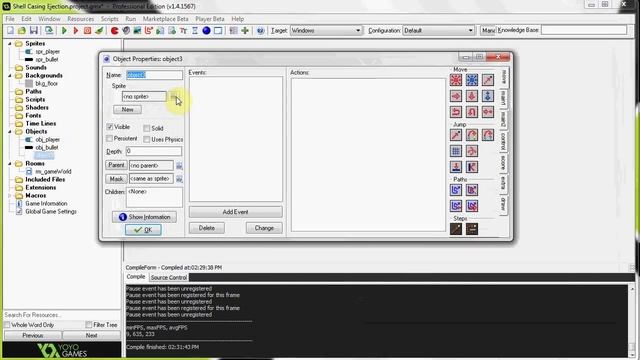Add the Move Free action
This screenshot has height=360, width=640.
(x=472, y=80)
